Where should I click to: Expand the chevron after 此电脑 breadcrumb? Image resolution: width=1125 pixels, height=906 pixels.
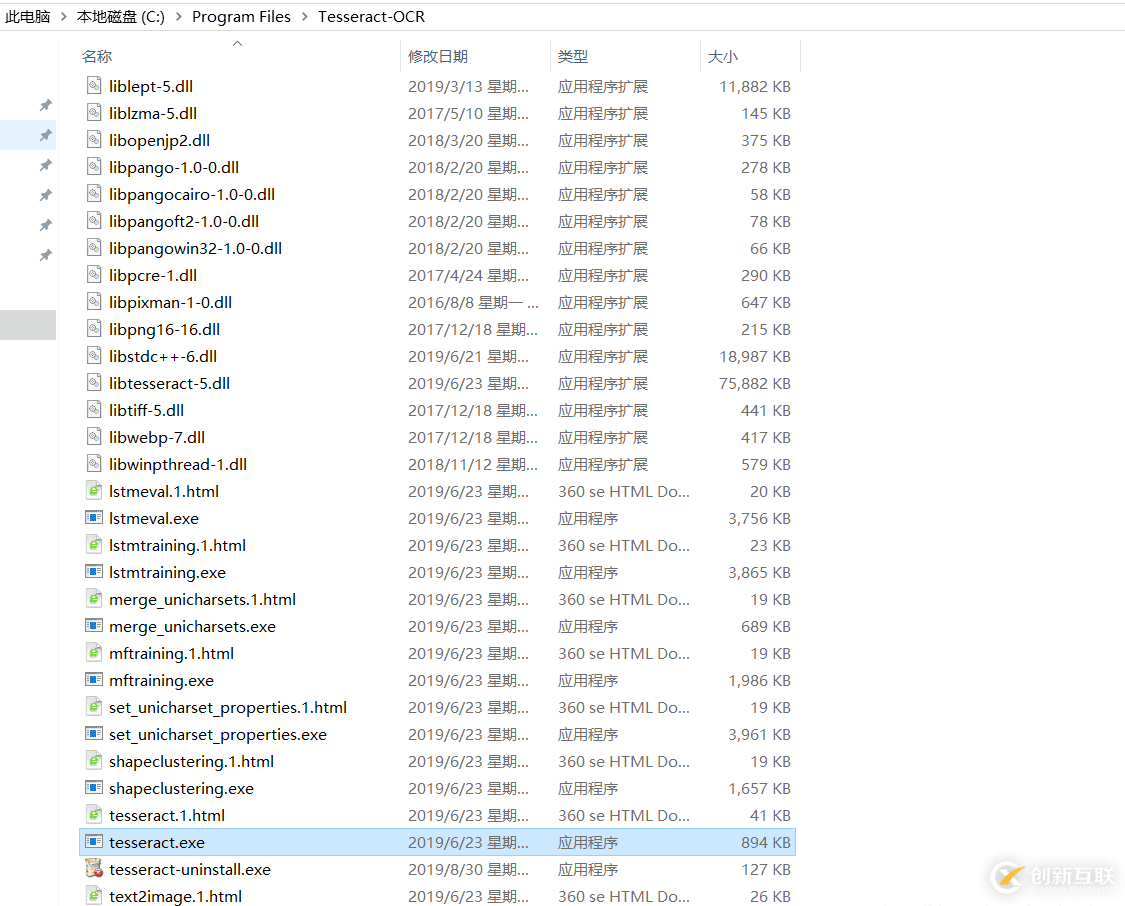click(x=64, y=16)
